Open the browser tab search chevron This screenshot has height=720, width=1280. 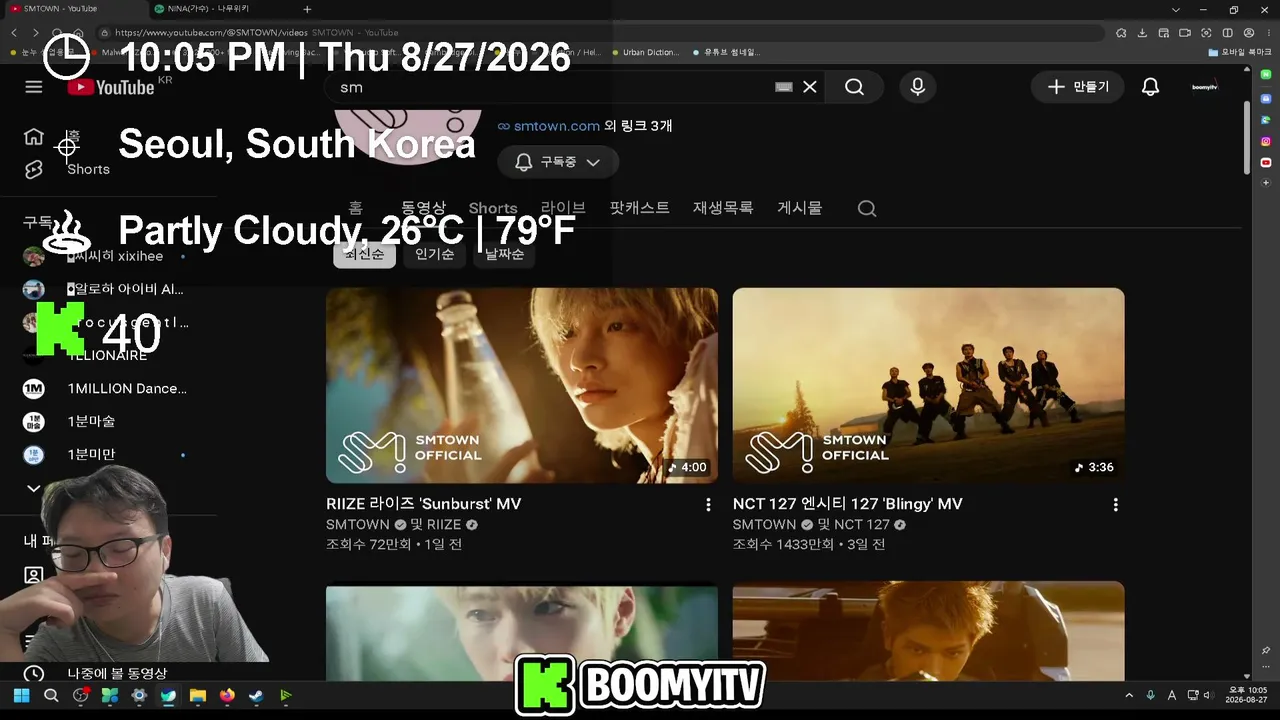click(x=1176, y=9)
